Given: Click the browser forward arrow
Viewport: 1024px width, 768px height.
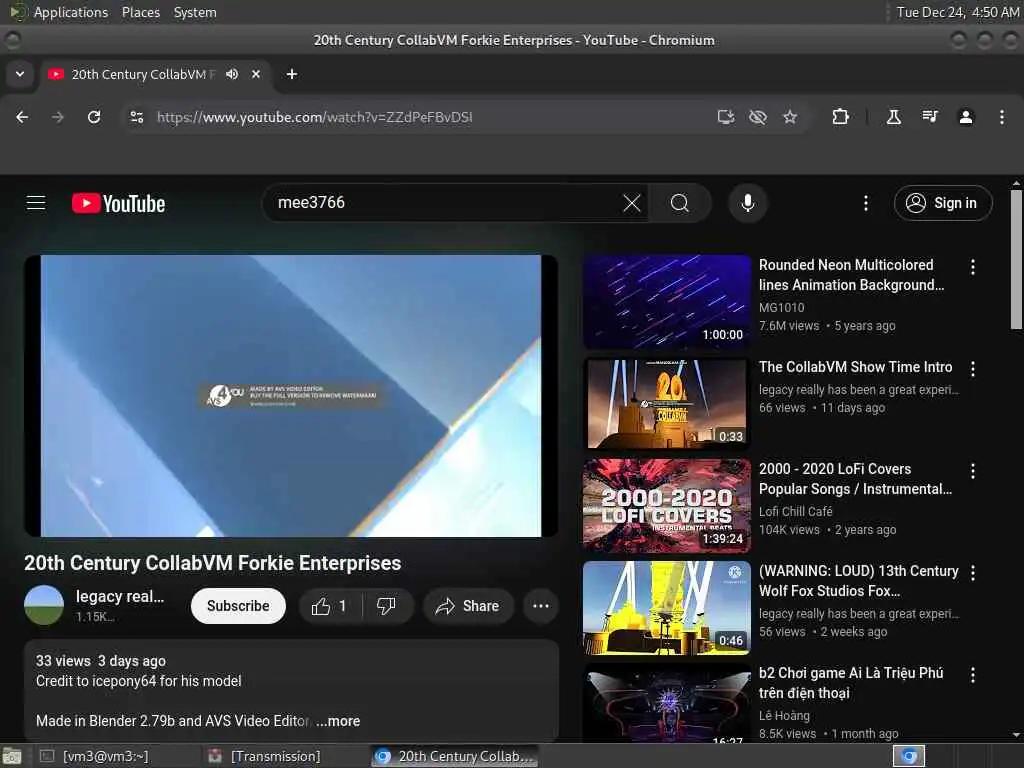Looking at the screenshot, I should pos(58,117).
